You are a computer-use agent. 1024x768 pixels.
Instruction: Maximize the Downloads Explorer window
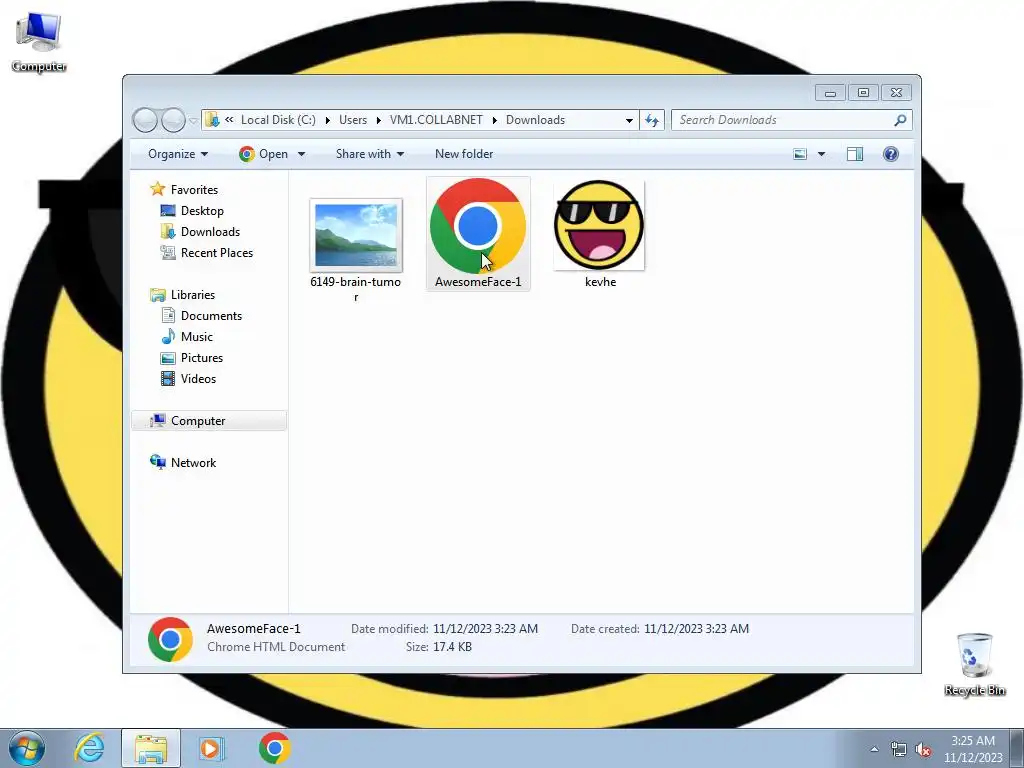tap(863, 93)
